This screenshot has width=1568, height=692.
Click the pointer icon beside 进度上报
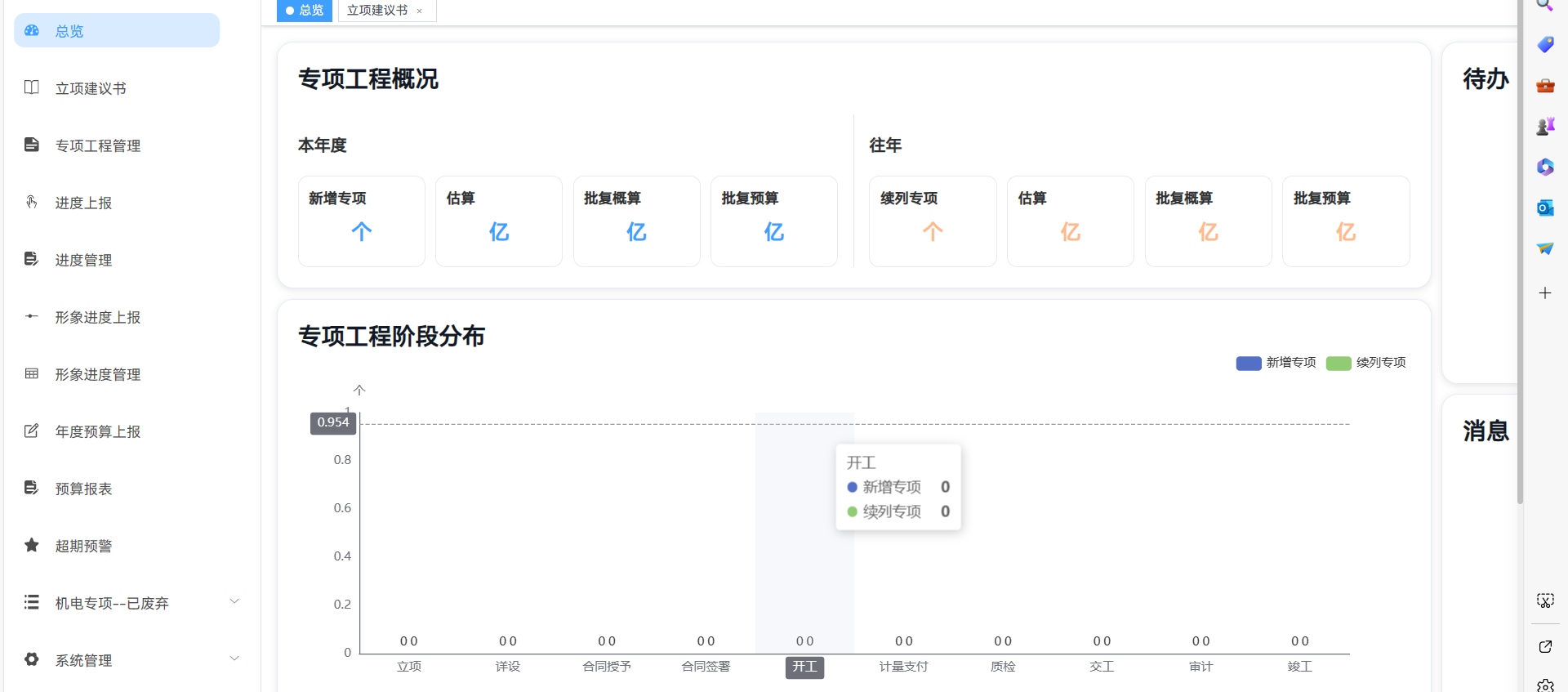click(x=32, y=202)
